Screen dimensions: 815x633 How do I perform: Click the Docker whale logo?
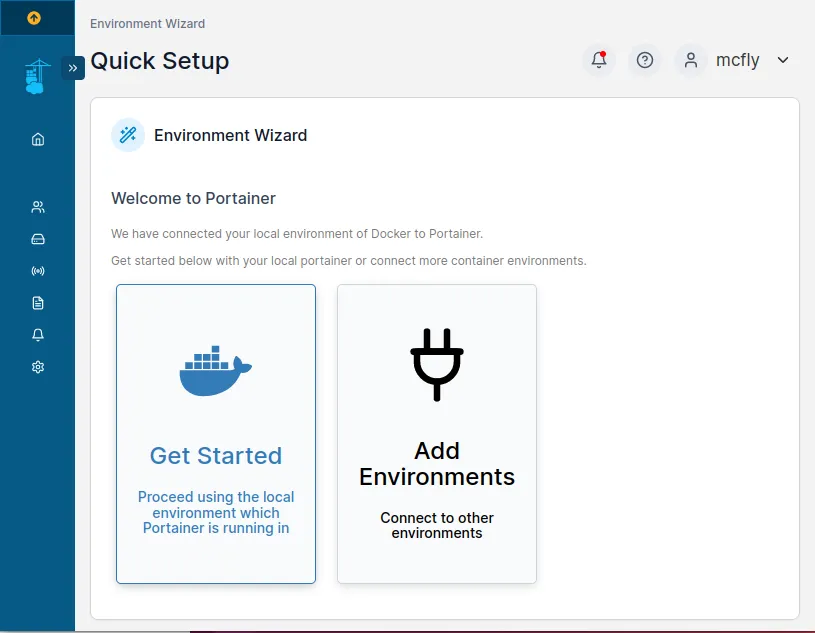click(x=216, y=372)
